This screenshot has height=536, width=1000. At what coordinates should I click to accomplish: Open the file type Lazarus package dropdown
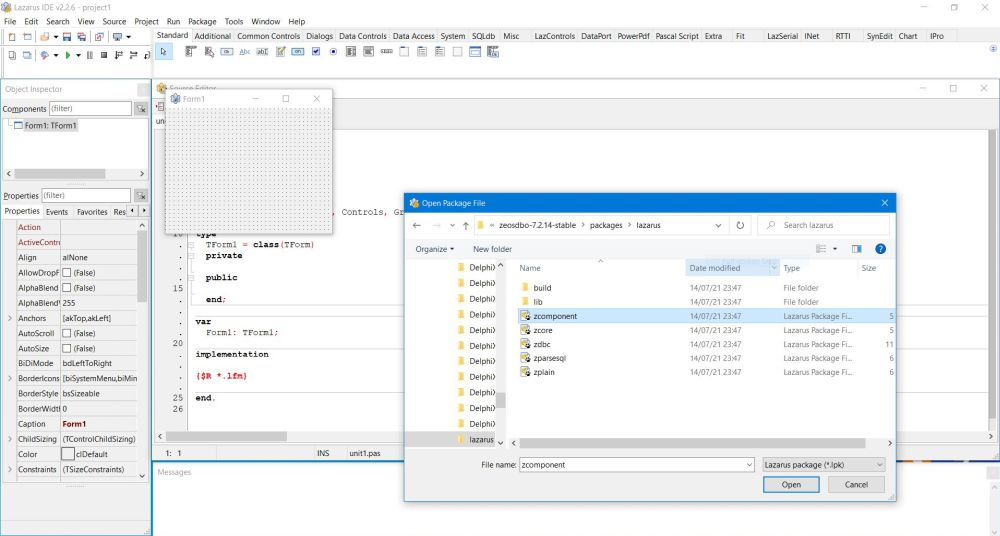pos(824,465)
